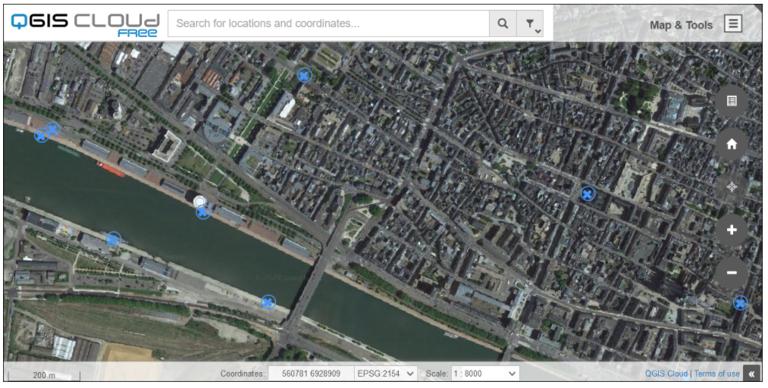Viewport: 768px width, 388px height.
Task: Collapse the bottom bar with double-chevron
Action: click(x=751, y=374)
